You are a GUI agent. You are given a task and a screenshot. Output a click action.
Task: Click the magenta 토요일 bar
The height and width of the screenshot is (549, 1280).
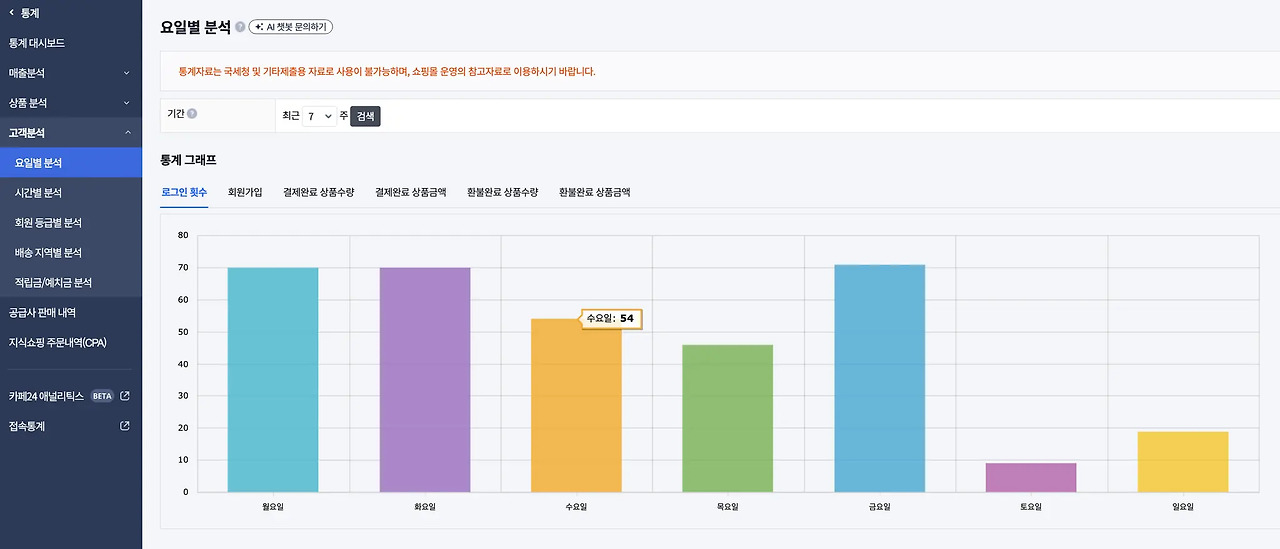pyautogui.click(x=1031, y=478)
